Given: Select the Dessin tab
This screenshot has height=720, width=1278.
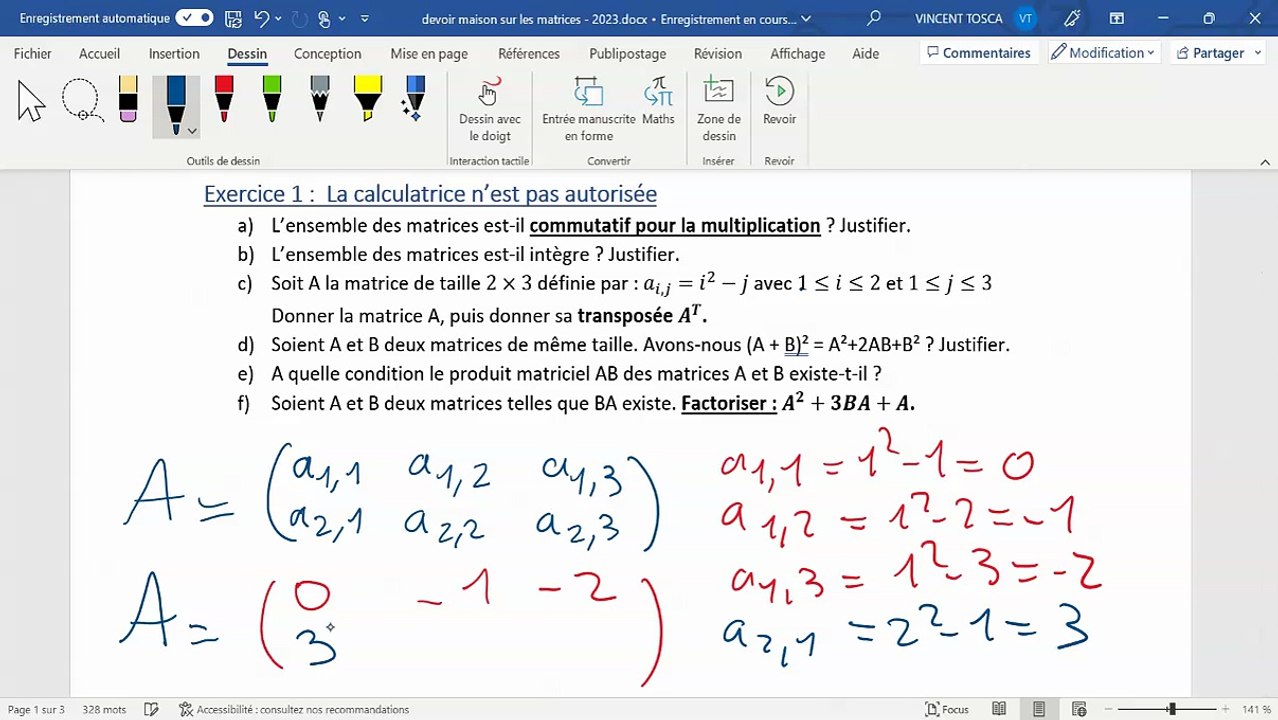Looking at the screenshot, I should [247, 54].
